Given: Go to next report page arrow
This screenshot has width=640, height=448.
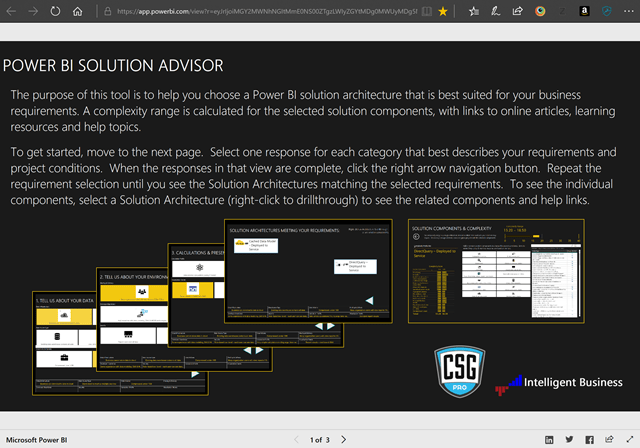Looking at the screenshot, I should [x=344, y=439].
